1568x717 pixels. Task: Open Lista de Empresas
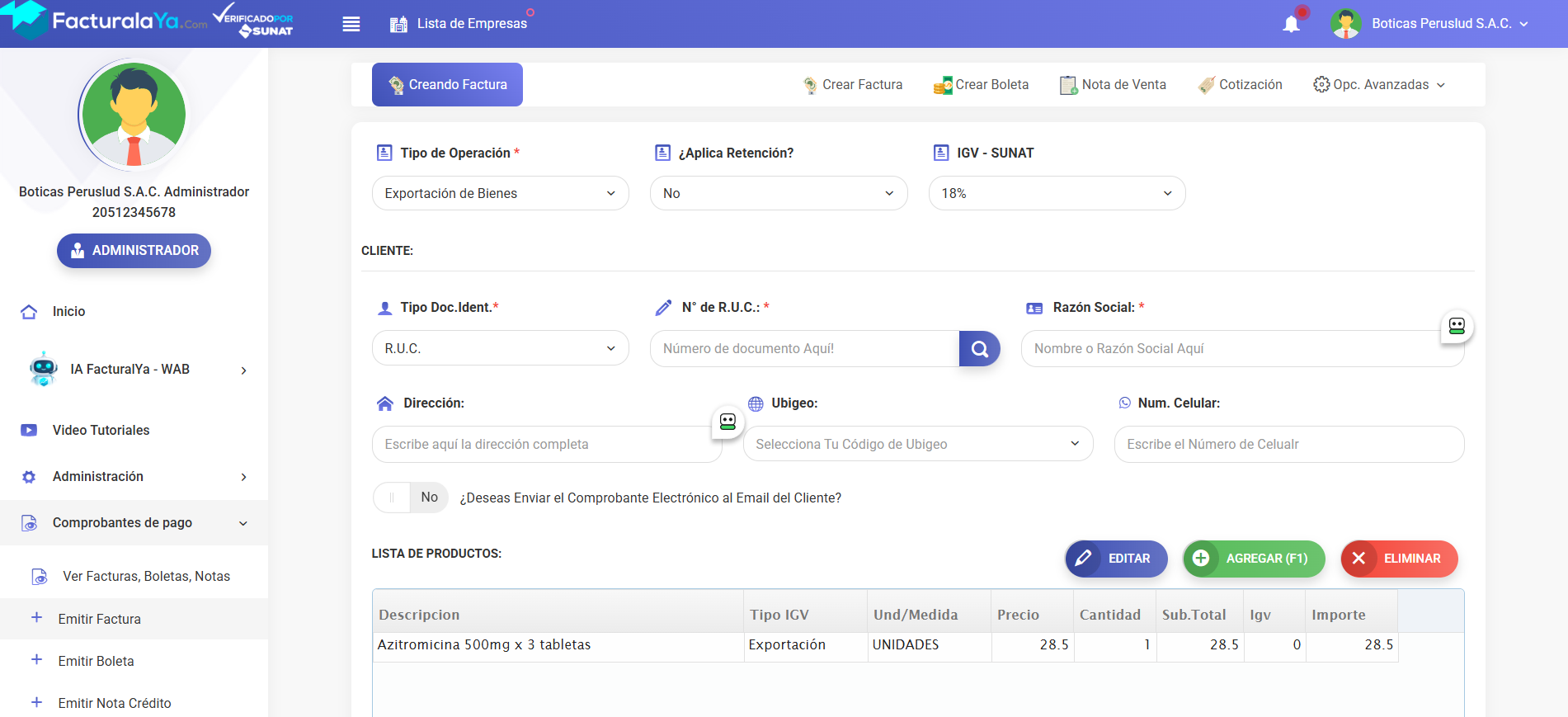(x=459, y=24)
